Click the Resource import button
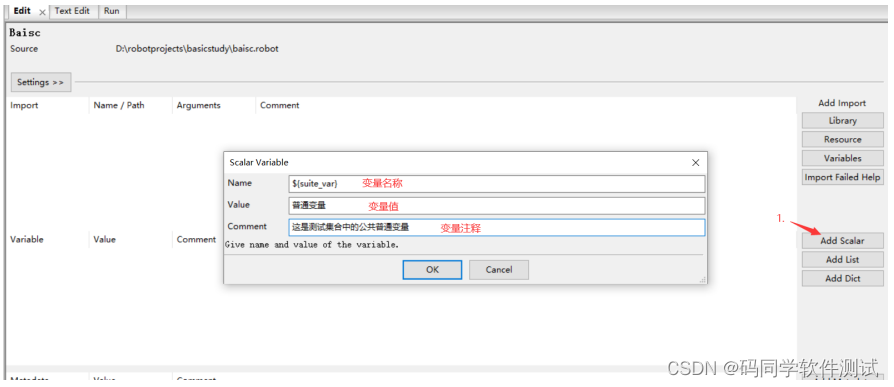This screenshot has width=894, height=387. click(x=842, y=140)
